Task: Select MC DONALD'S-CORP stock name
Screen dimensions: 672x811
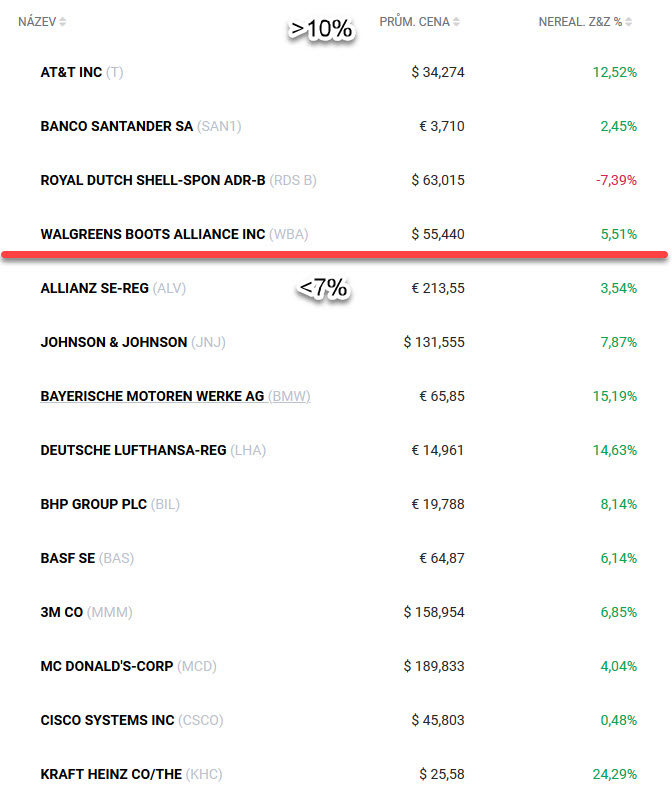Action: coord(106,666)
